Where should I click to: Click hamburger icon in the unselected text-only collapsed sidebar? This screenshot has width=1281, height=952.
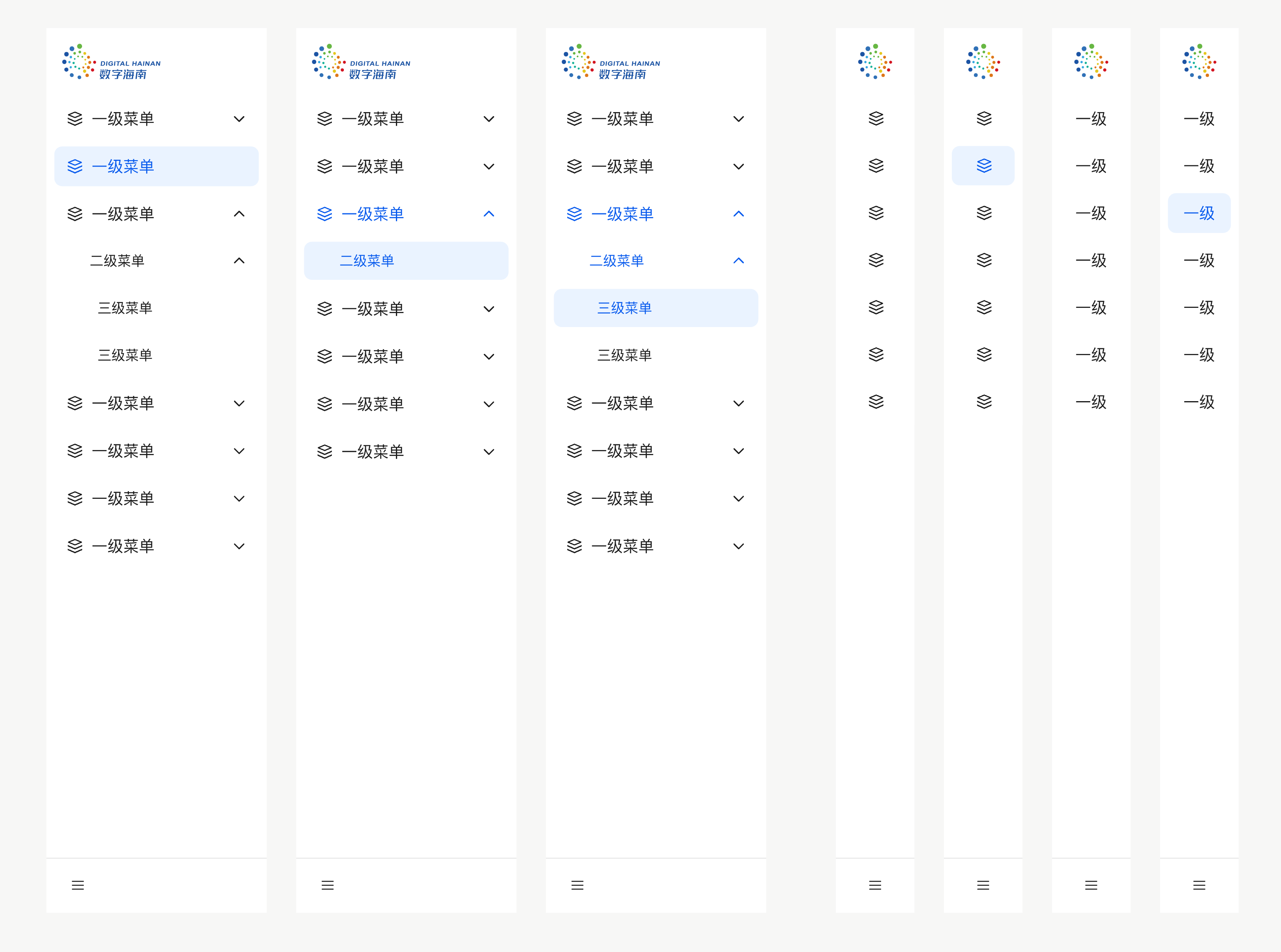(1091, 885)
